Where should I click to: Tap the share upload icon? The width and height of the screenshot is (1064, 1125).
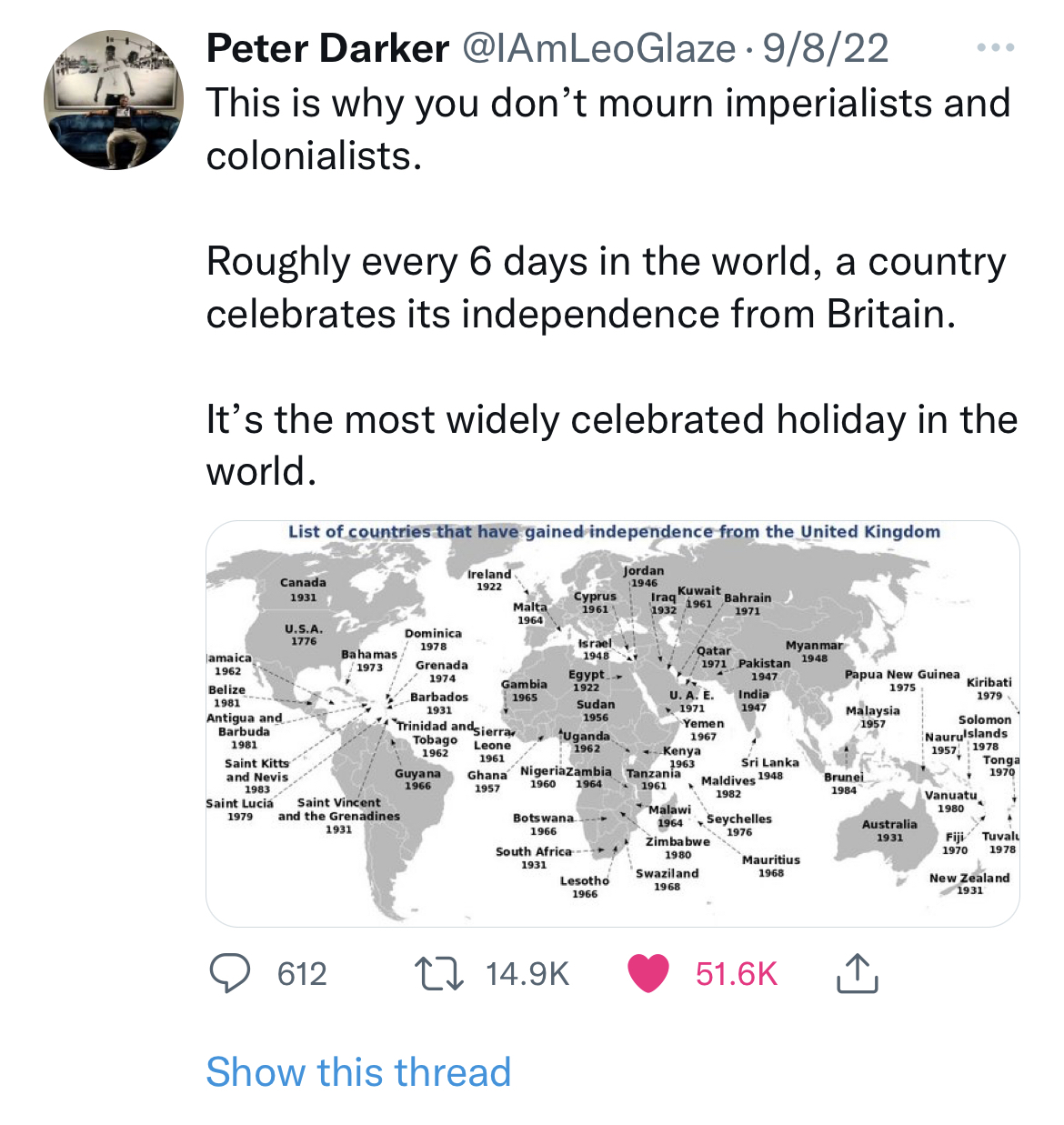coord(856,973)
